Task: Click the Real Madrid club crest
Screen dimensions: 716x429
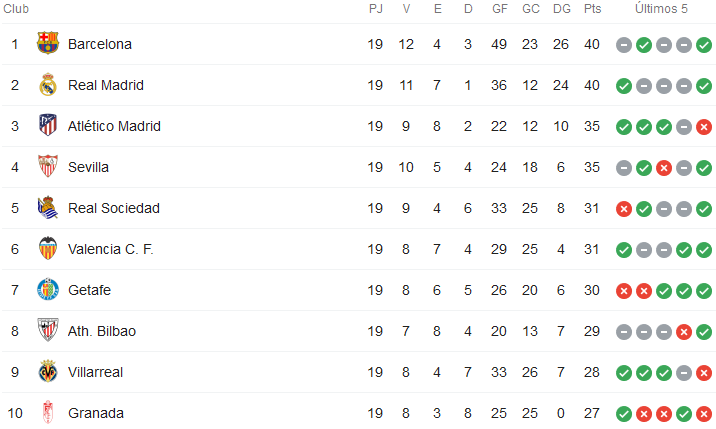Action: pyautogui.click(x=48, y=85)
